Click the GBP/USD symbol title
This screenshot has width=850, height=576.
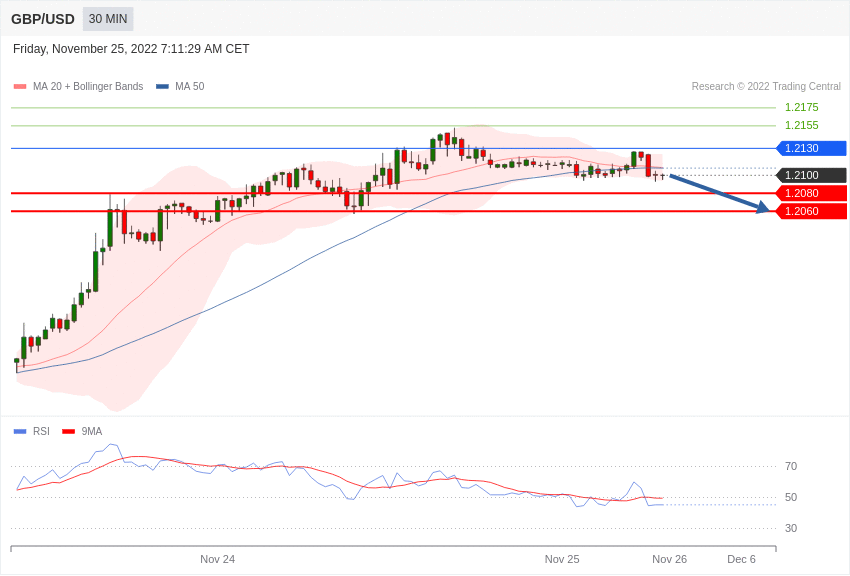point(43,20)
